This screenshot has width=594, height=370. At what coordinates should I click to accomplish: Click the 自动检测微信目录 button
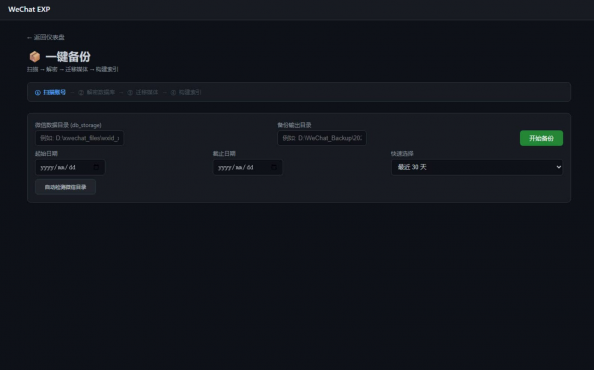(66, 187)
